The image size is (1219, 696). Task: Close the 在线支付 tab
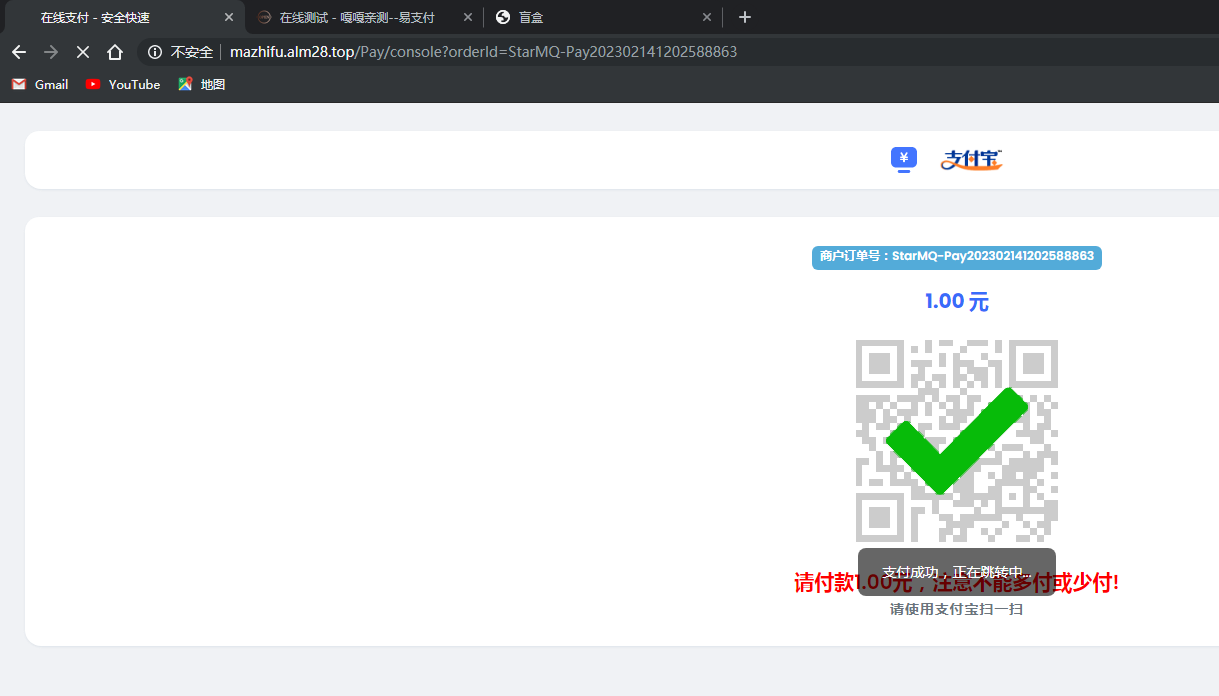229,17
